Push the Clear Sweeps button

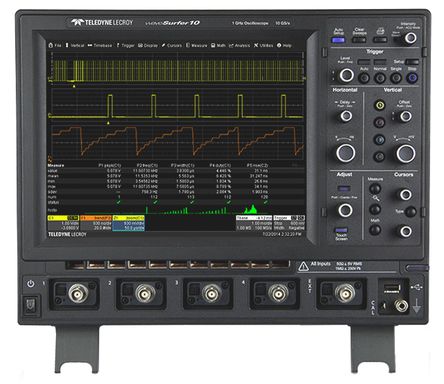tap(359, 40)
